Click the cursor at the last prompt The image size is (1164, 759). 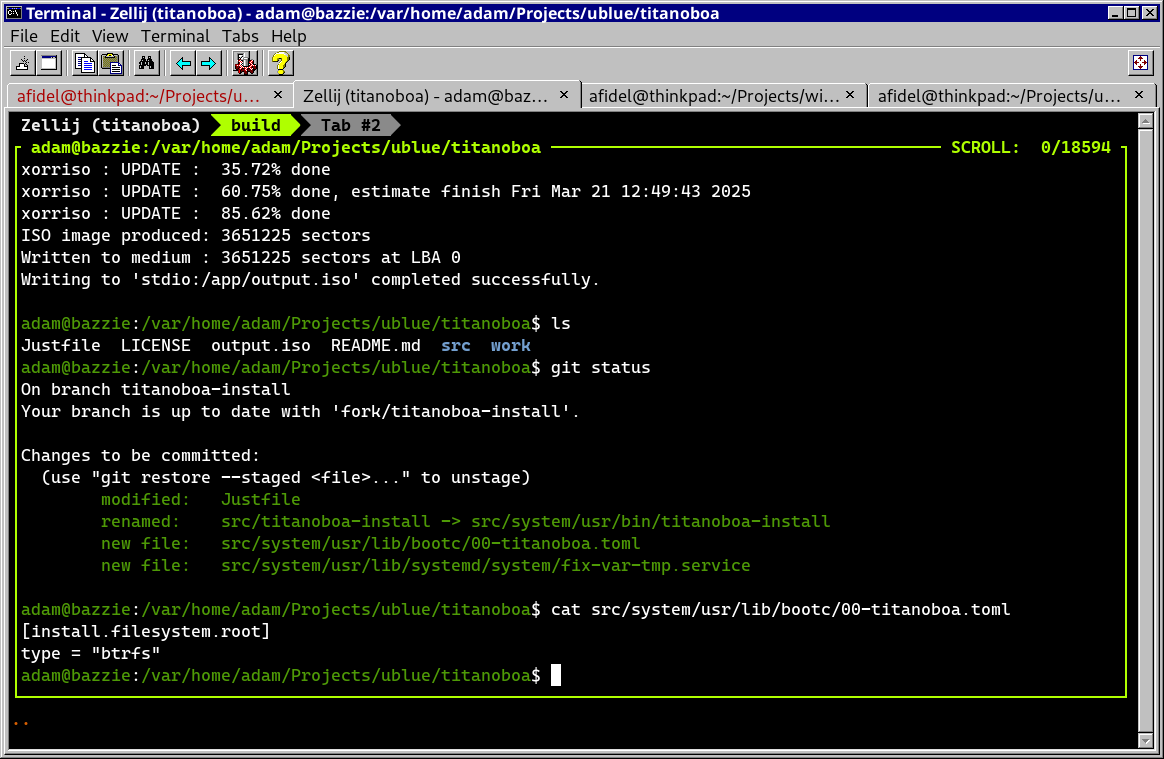556,675
